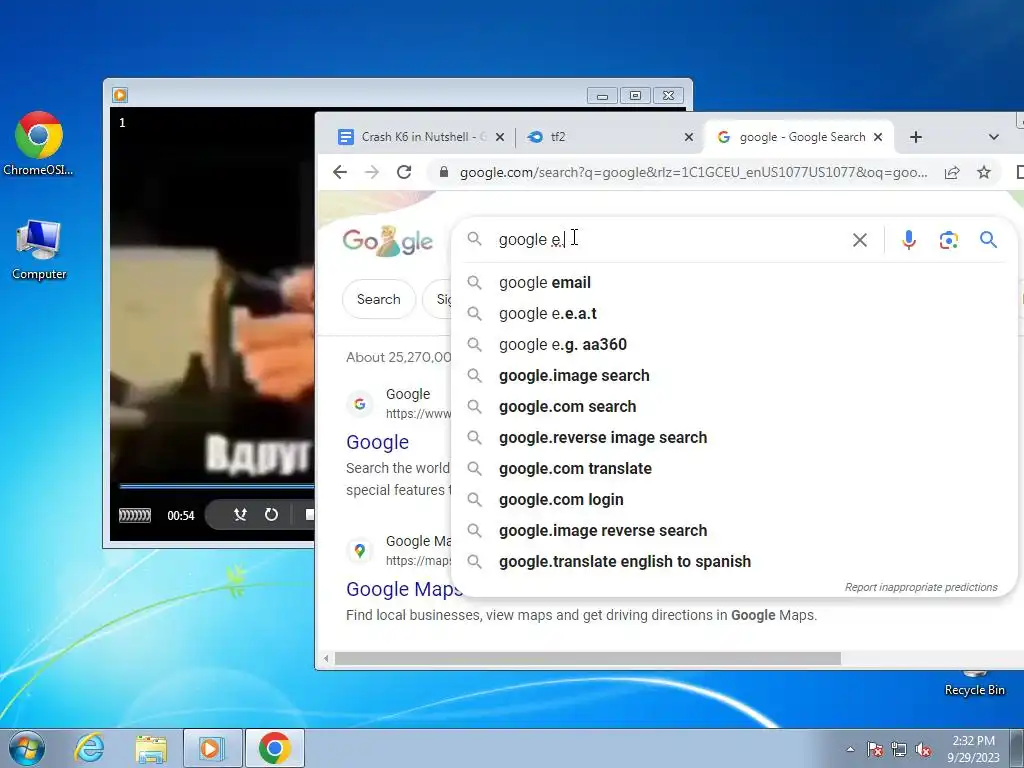This screenshot has width=1024, height=768.
Task: Clear the search box with X
Action: point(859,240)
